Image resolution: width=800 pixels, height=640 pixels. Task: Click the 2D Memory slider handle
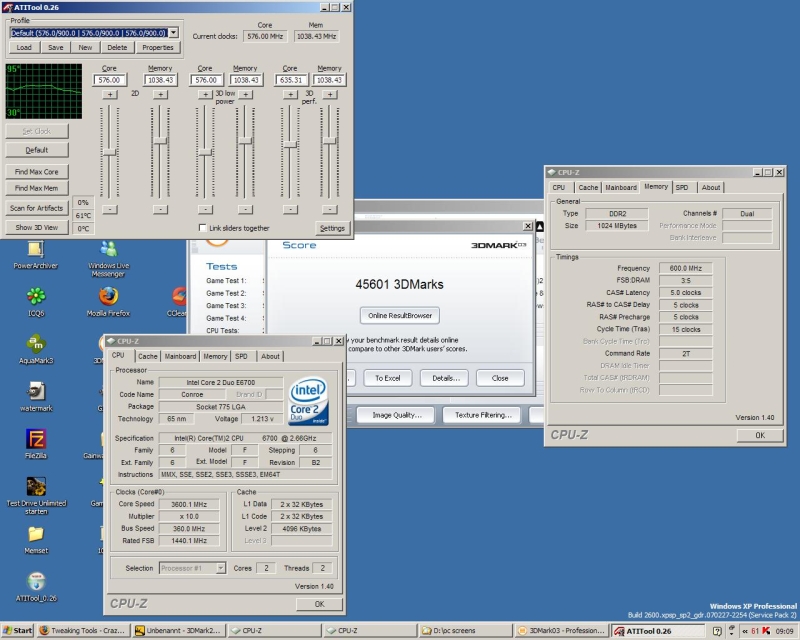click(160, 140)
